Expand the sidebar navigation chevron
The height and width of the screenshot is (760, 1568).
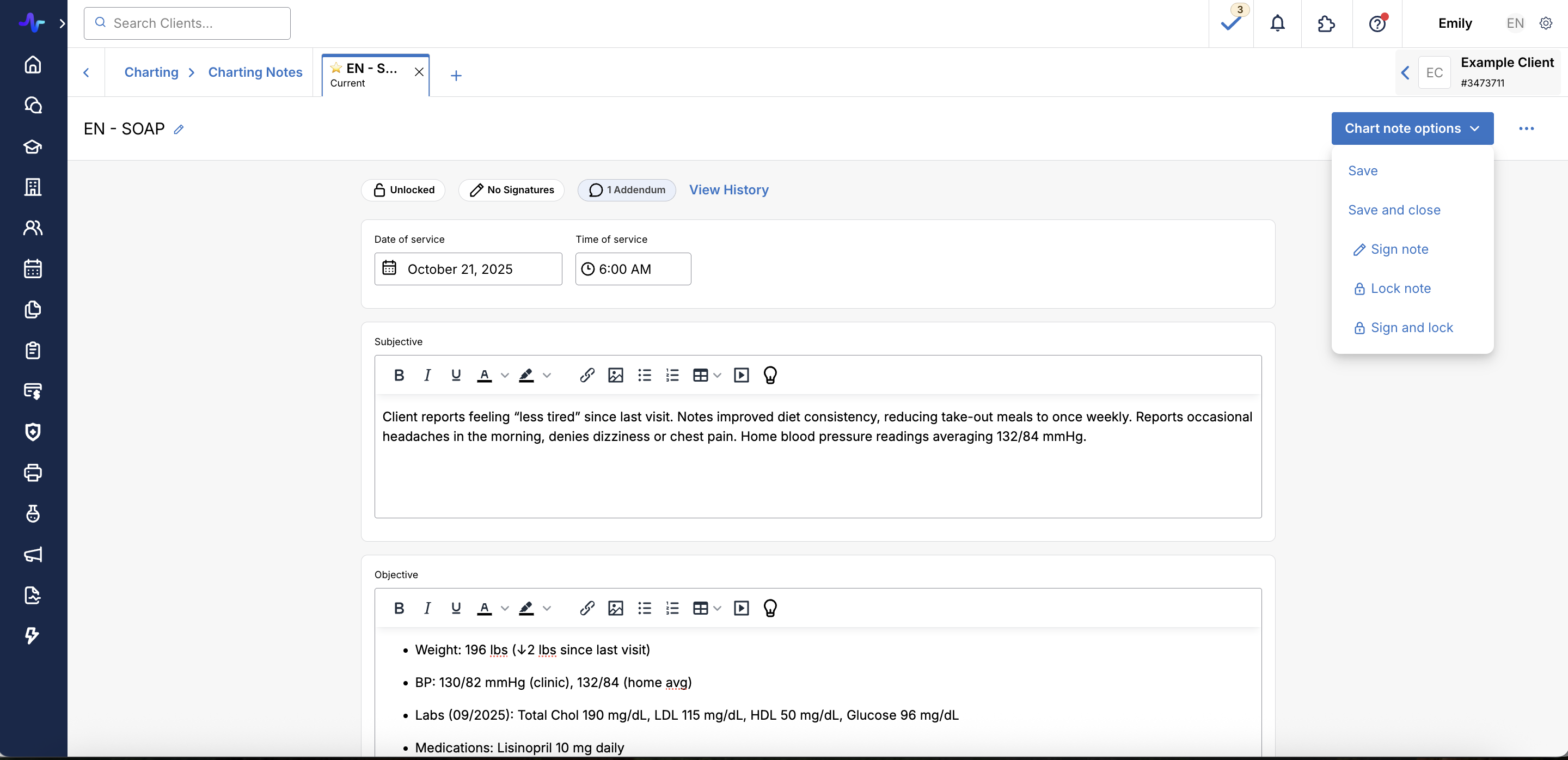[62, 24]
